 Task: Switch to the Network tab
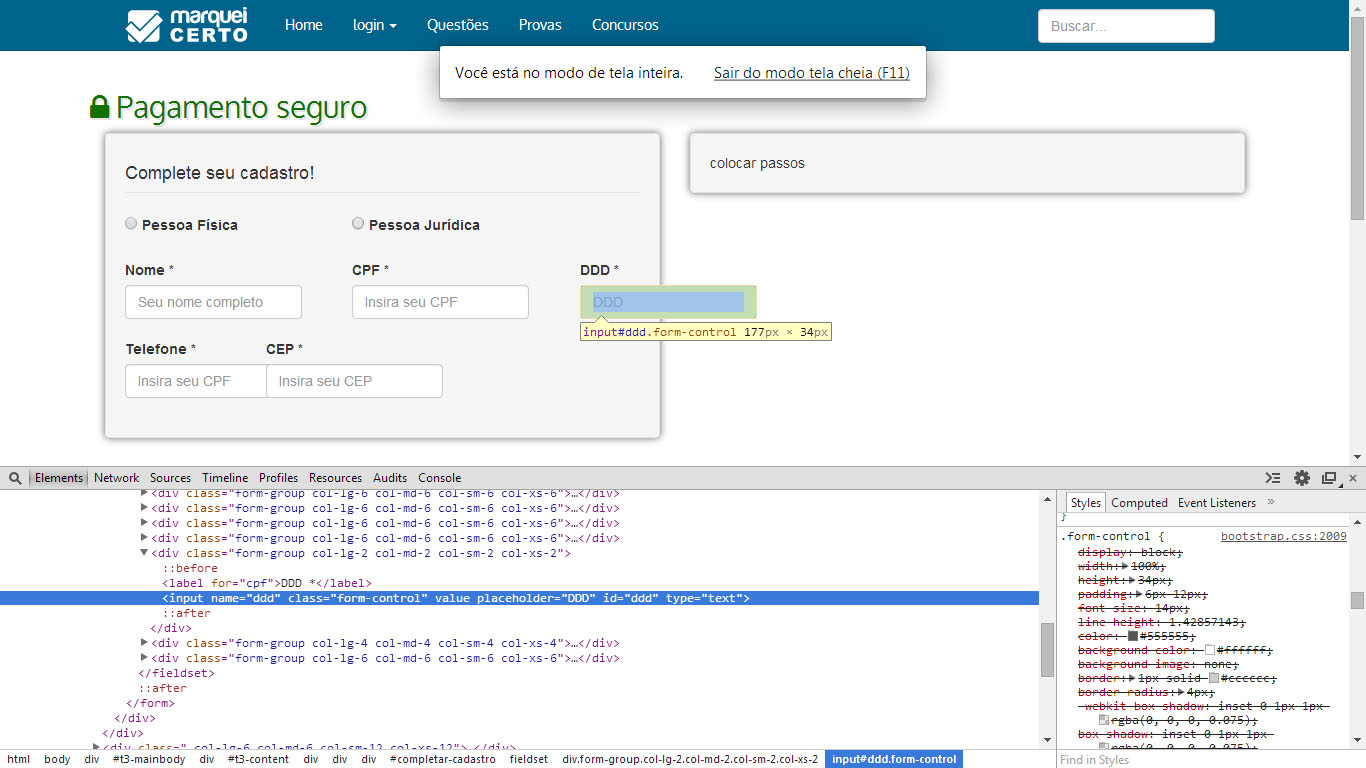[x=117, y=478]
